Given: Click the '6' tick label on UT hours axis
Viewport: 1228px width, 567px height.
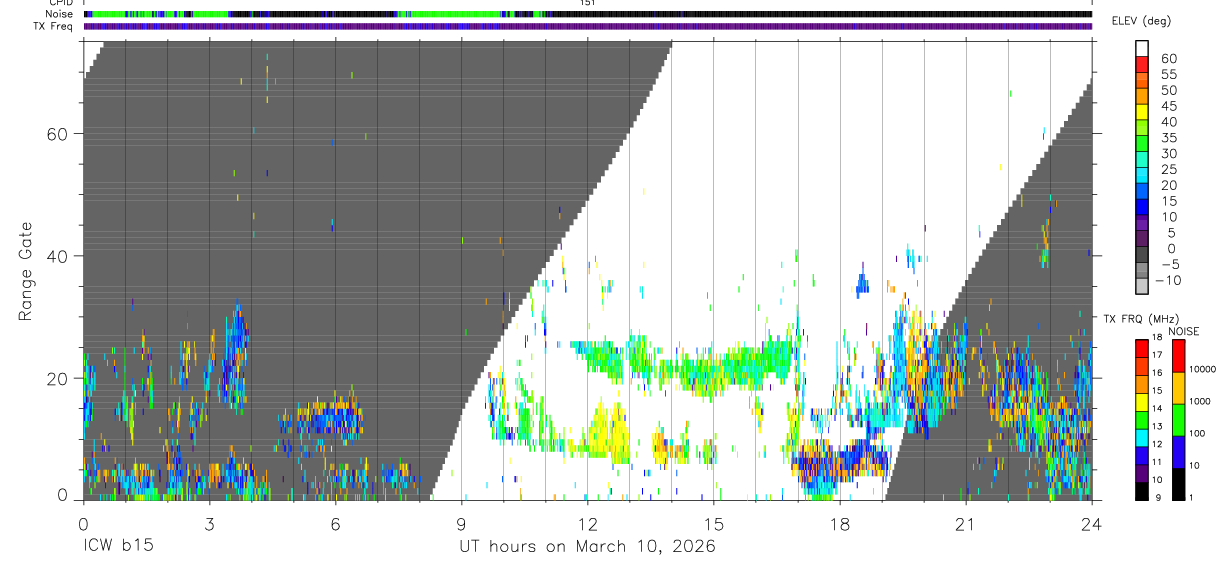Looking at the screenshot, I should coord(335,524).
